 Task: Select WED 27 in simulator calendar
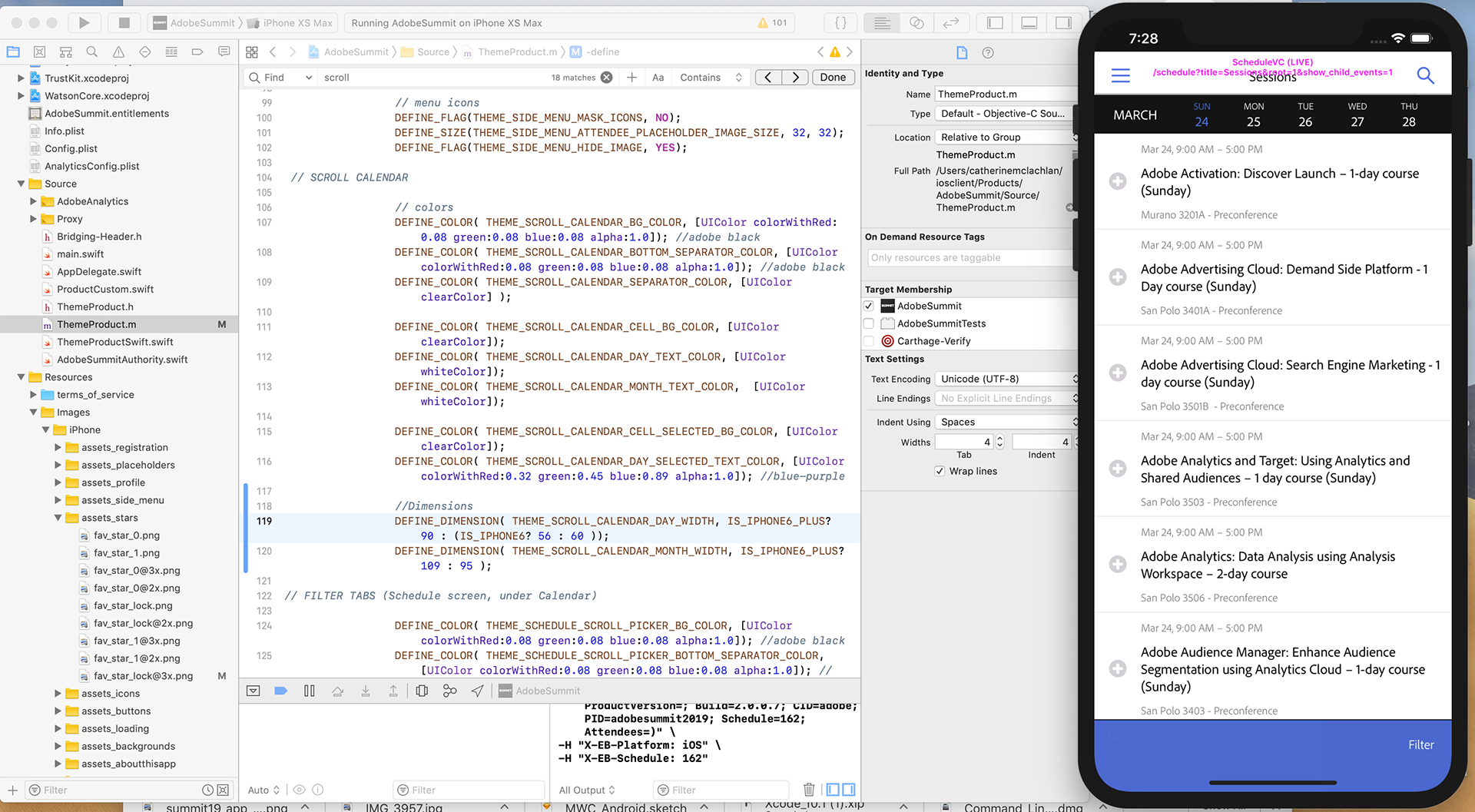pos(1357,114)
